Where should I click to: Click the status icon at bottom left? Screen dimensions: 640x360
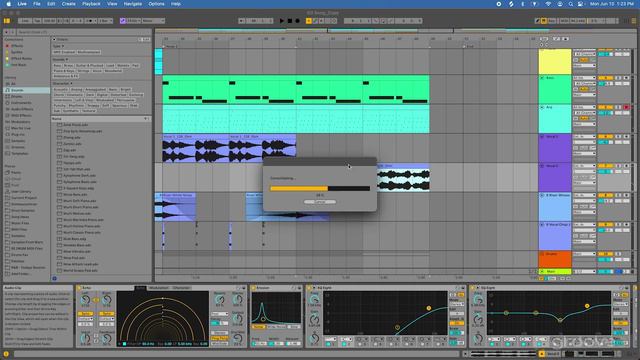6,354
